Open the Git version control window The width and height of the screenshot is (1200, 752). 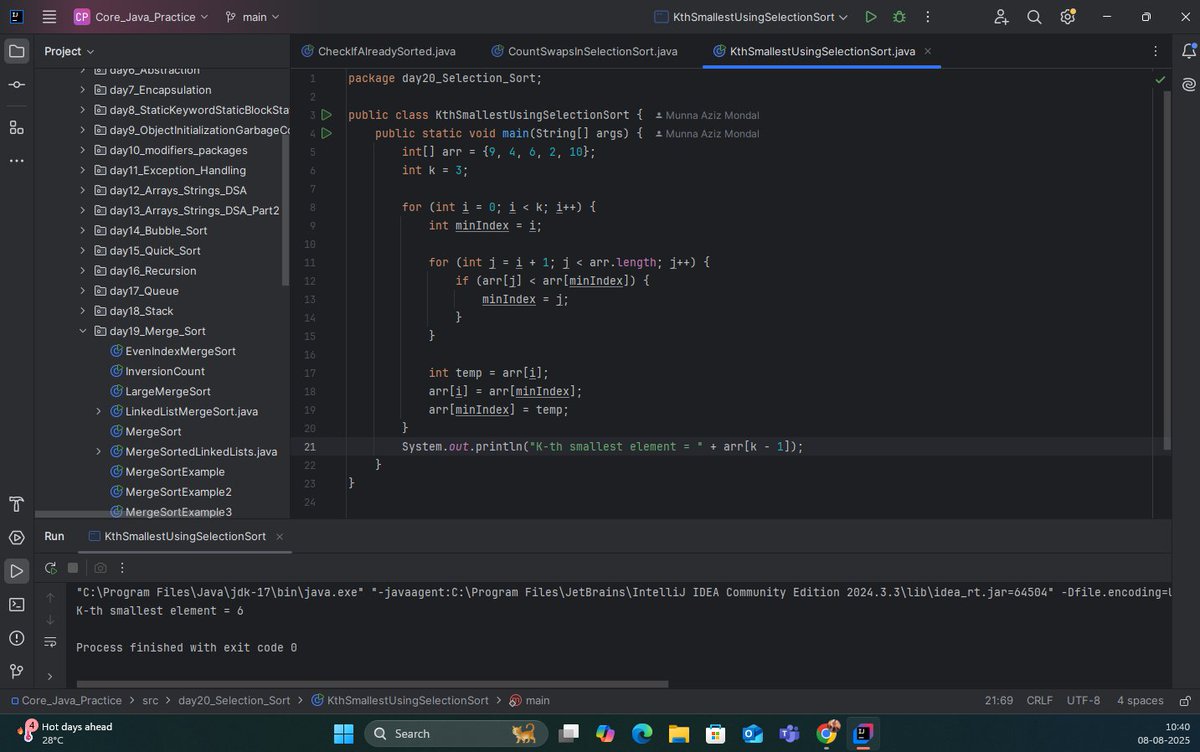pos(16,671)
